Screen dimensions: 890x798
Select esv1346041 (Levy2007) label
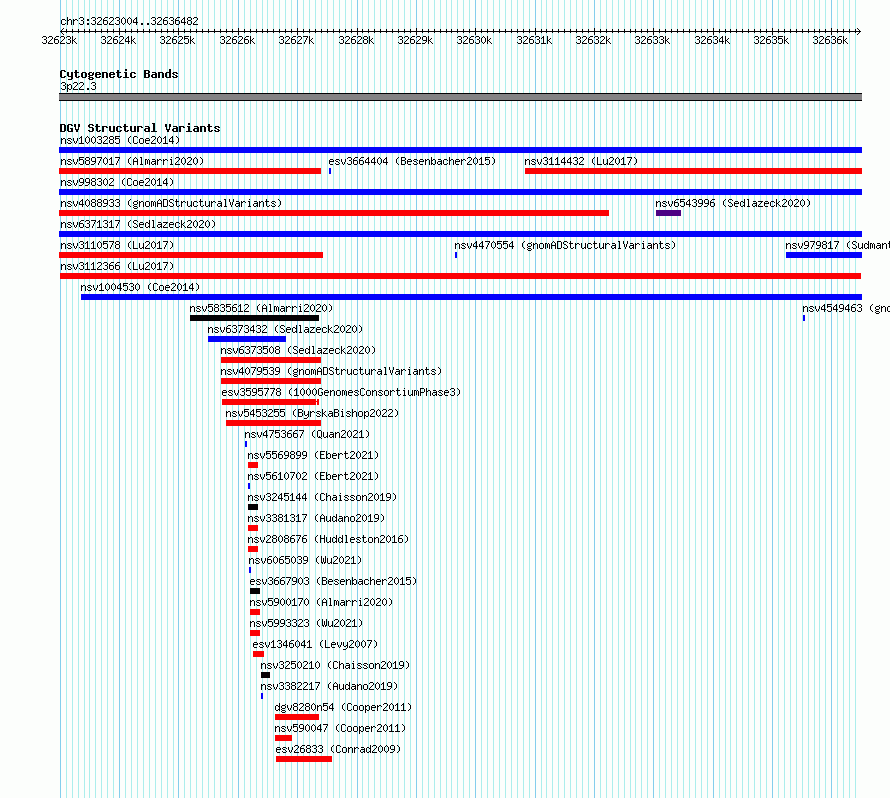pos(315,644)
